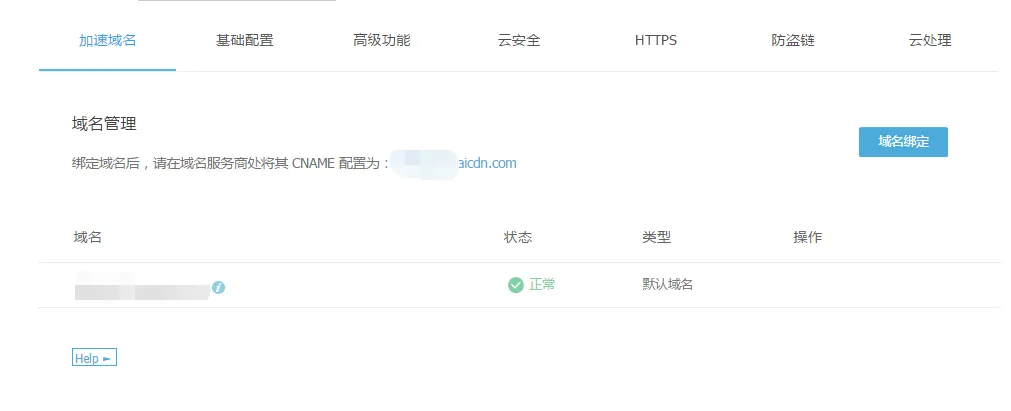Click the 域名管理 section heading

(104, 124)
